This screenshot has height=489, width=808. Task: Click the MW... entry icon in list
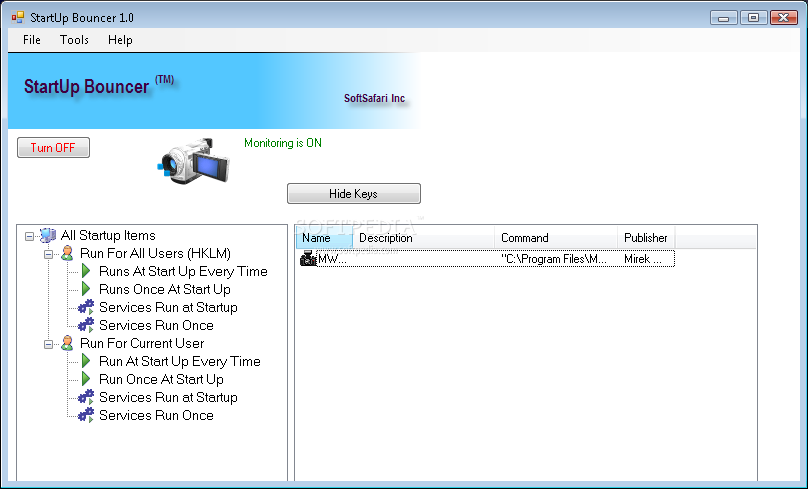(x=308, y=258)
